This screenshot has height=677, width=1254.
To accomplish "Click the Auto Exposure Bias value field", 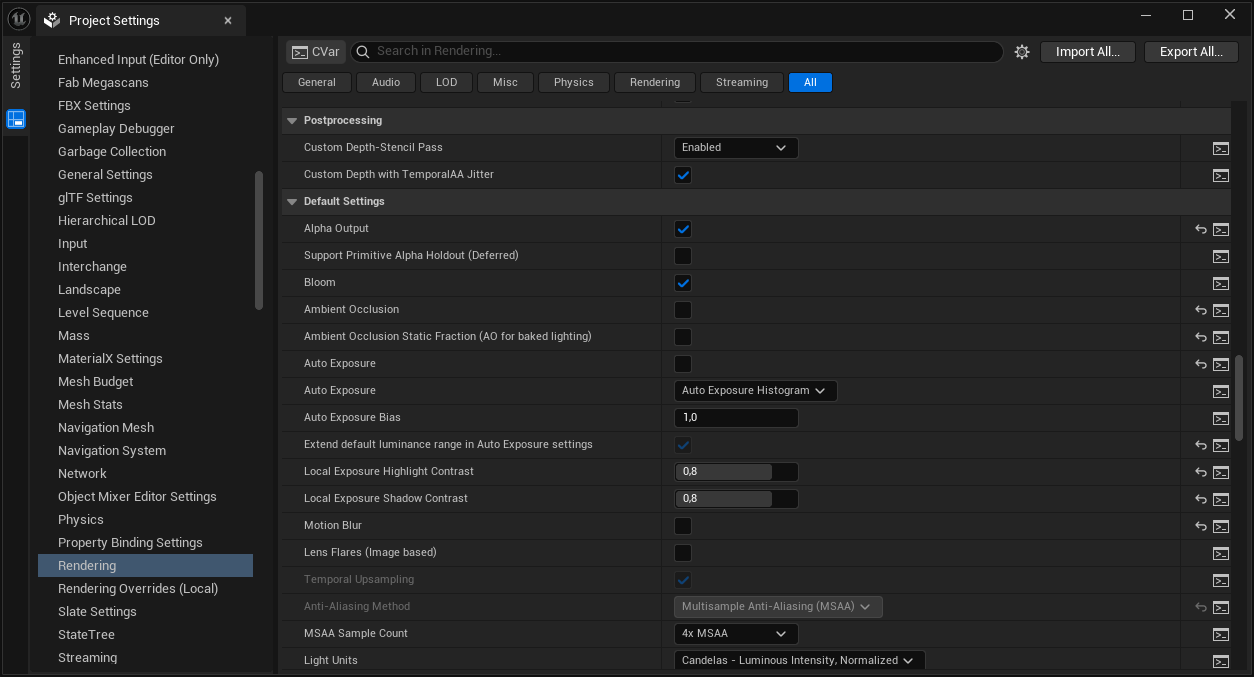I will coord(736,418).
